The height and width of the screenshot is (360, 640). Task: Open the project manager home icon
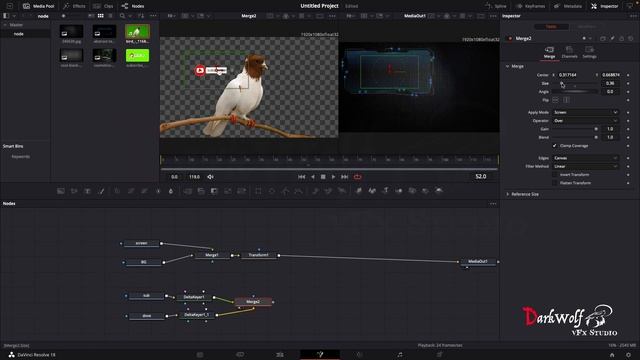612,355
